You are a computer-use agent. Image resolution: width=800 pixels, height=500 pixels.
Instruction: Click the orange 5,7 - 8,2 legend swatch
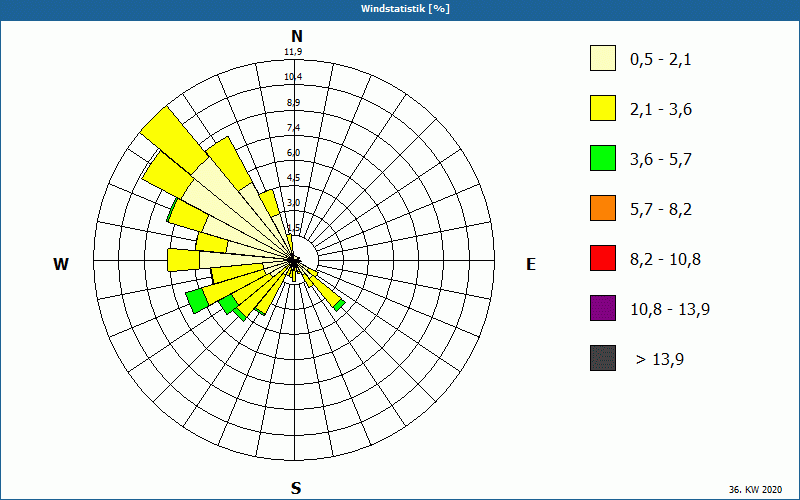(x=603, y=208)
